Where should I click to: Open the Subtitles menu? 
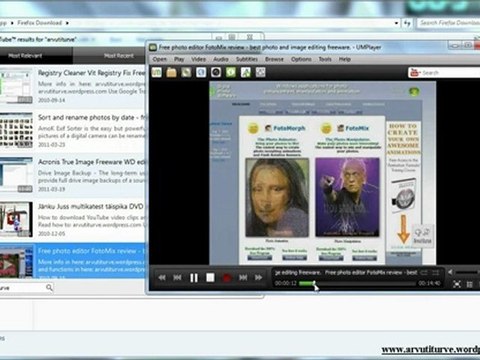click(x=247, y=59)
